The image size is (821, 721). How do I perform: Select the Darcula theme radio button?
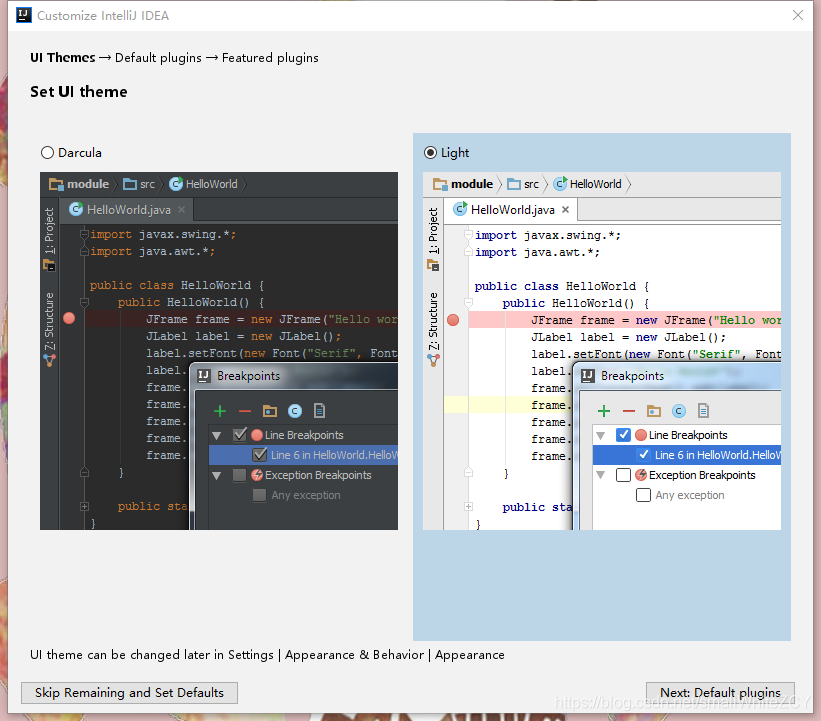(47, 152)
